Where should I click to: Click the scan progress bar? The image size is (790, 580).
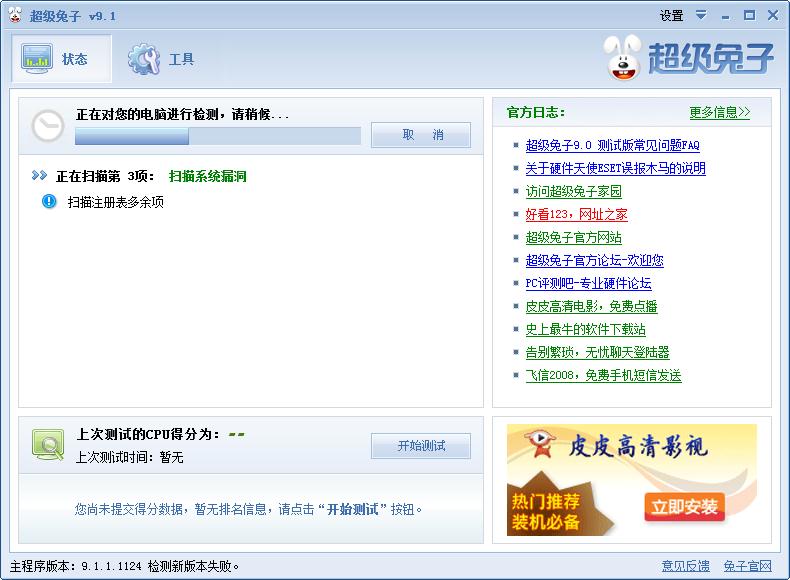[218, 136]
